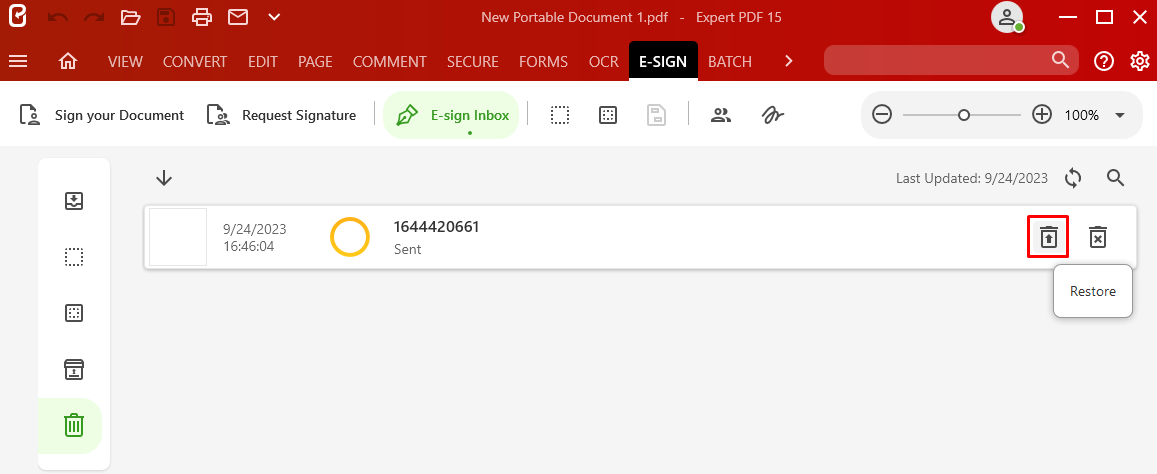Open the FORMS ribbon tab
Screen dimensions: 1157x474
544,62
